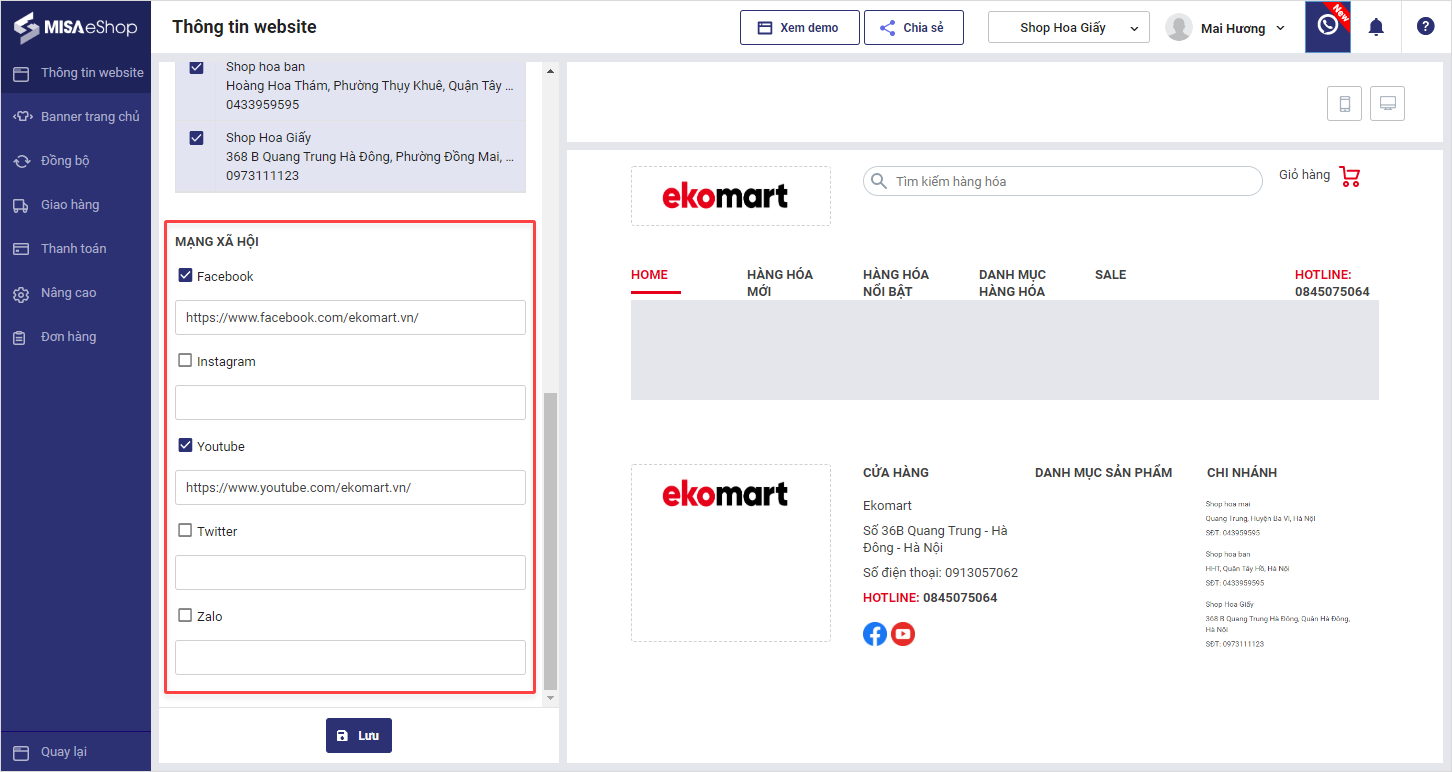Viewport: 1452px width, 772px height.
Task: Click the MISA eShop logo
Action: coord(75,27)
